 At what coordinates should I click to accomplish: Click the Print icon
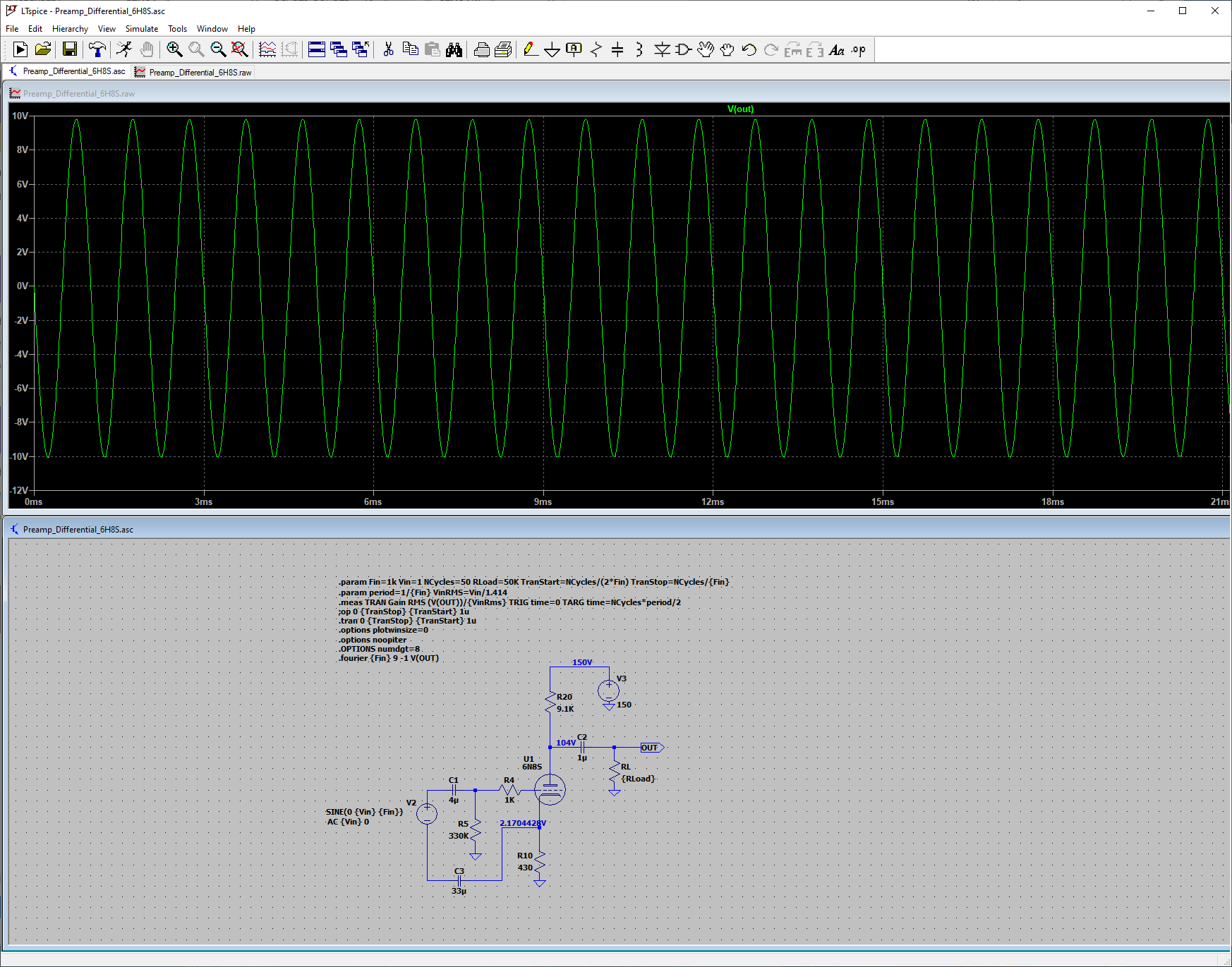coord(503,49)
